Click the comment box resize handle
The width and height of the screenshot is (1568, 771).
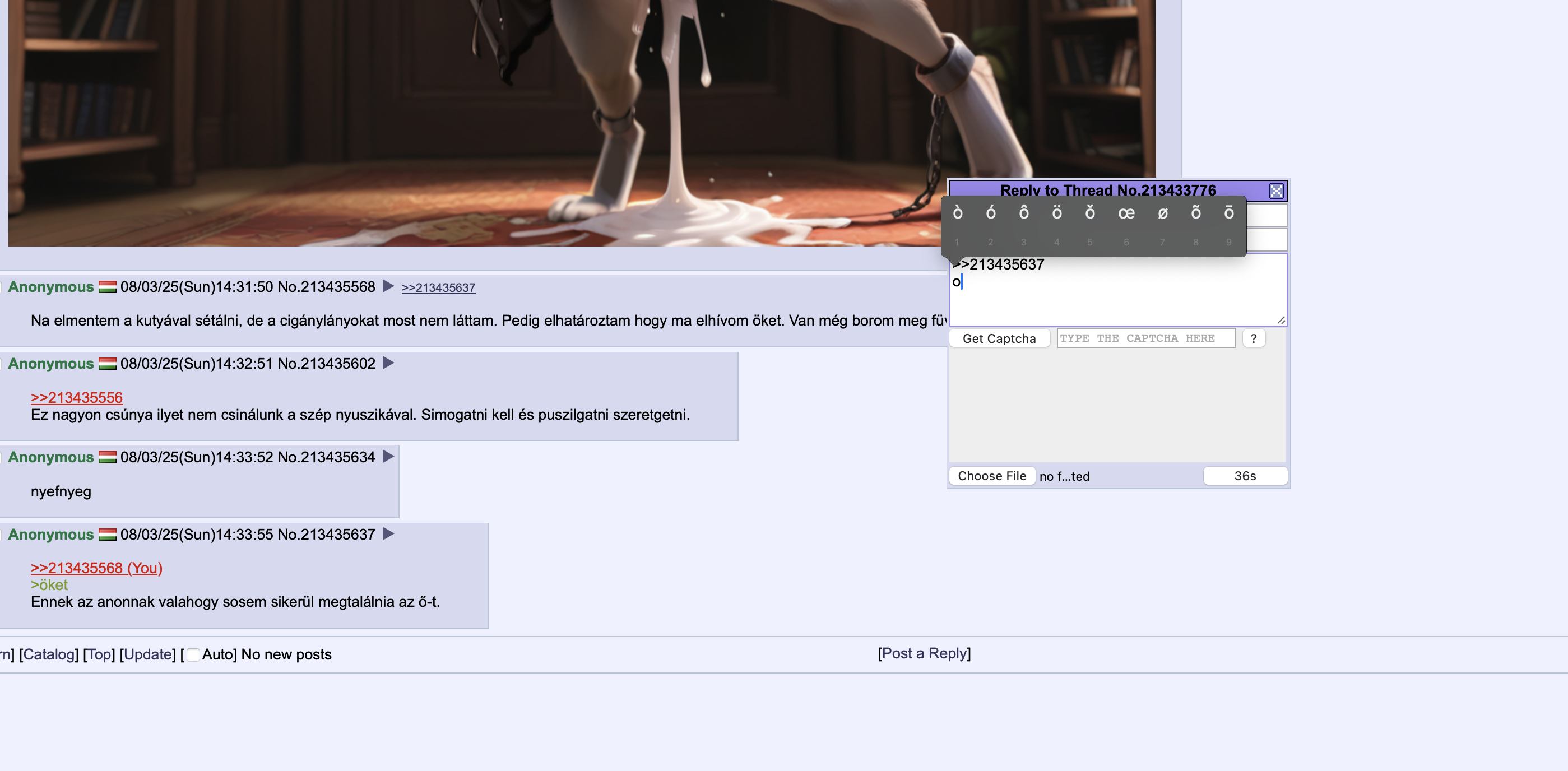point(1281,320)
